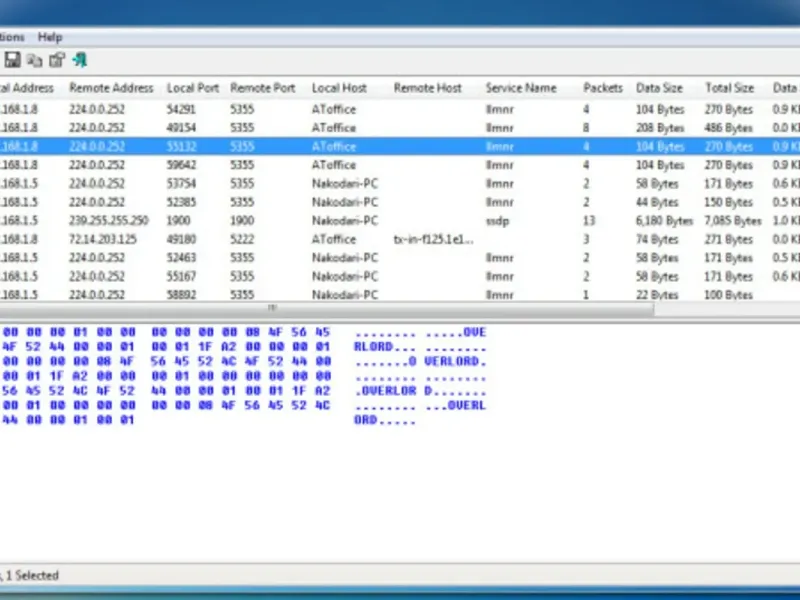Open the Properties toolbar icon
The image size is (800, 600).
pyautogui.click(x=57, y=60)
